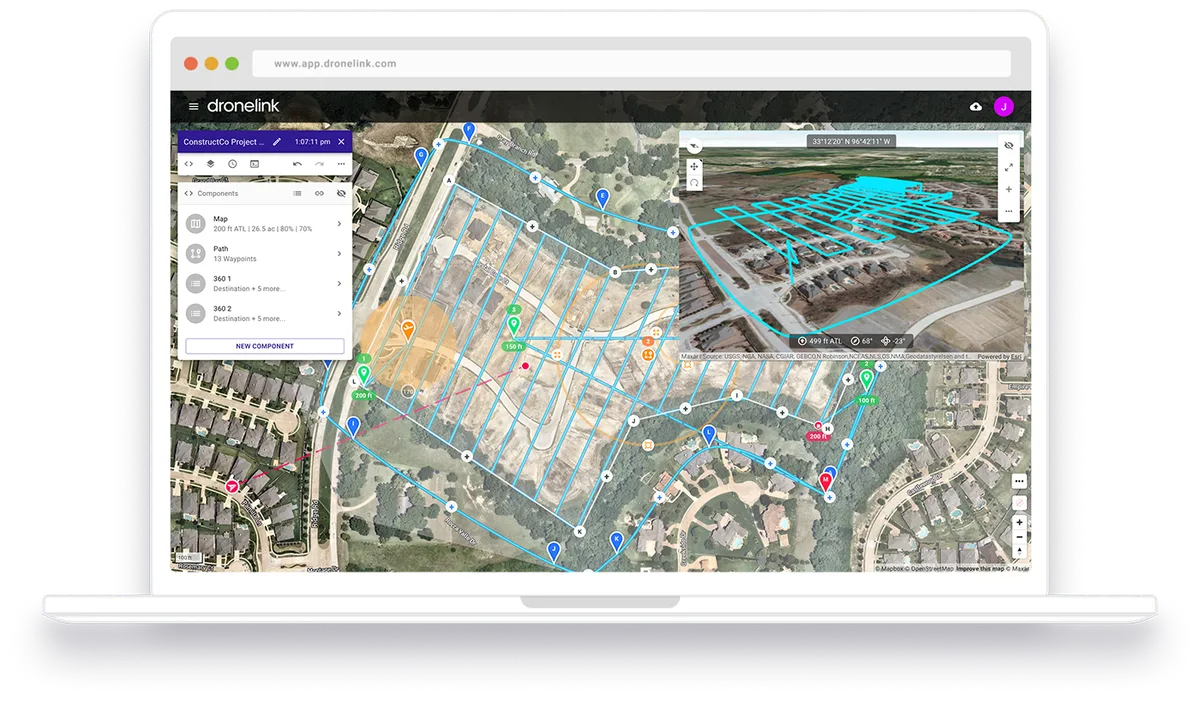This screenshot has height=712, width=1200.
Task: Toggle component visibility with the crossed-eye icon
Action: point(341,193)
